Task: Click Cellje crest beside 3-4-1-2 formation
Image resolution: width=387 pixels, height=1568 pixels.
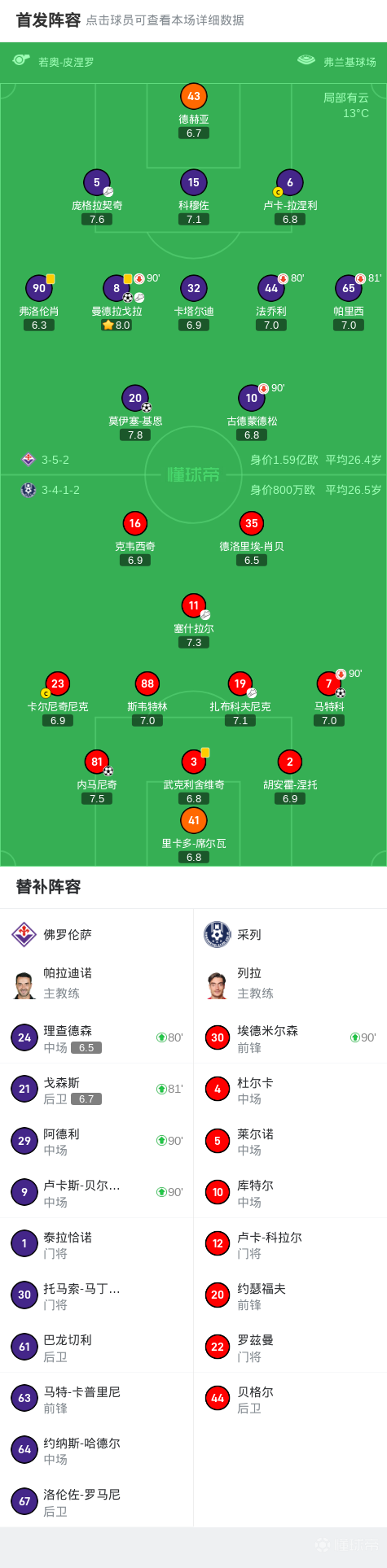Action: tap(28, 490)
